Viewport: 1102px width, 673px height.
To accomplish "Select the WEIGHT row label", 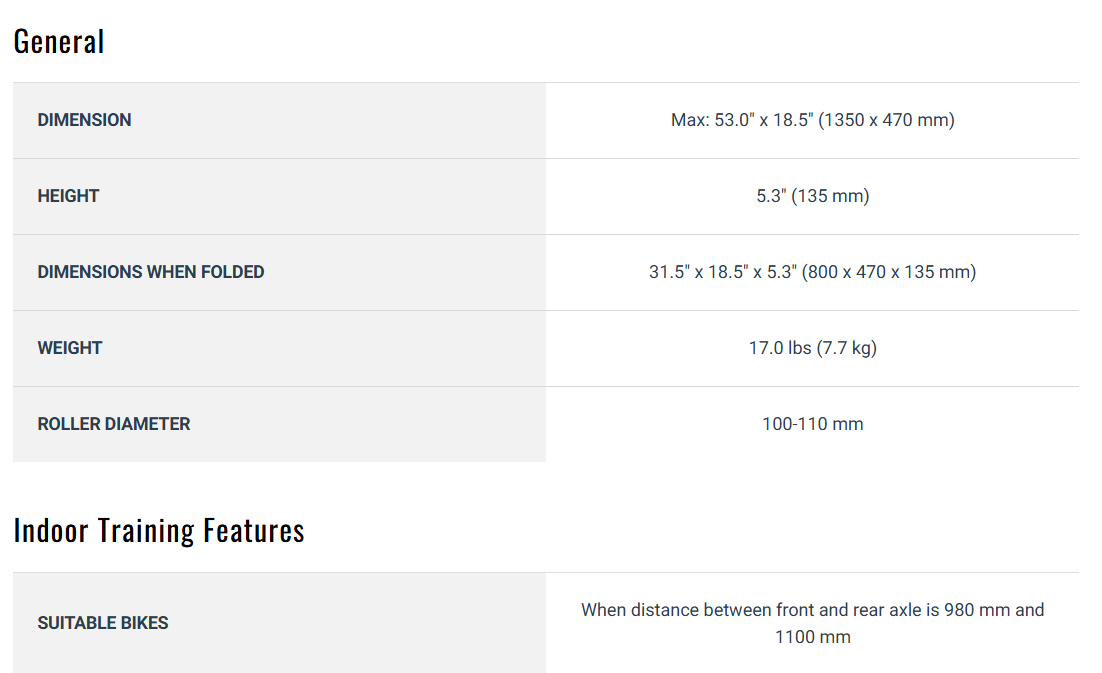I will click(x=70, y=348).
